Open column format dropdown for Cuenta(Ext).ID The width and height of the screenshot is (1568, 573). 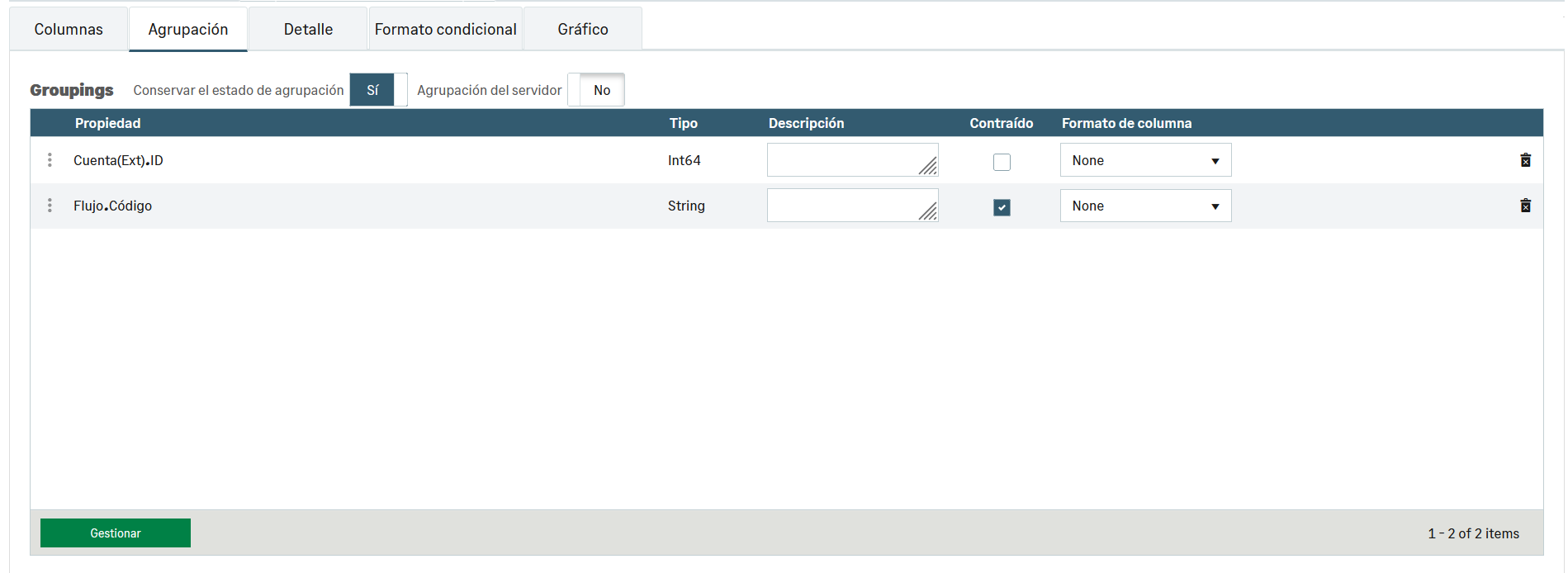pos(1145,160)
